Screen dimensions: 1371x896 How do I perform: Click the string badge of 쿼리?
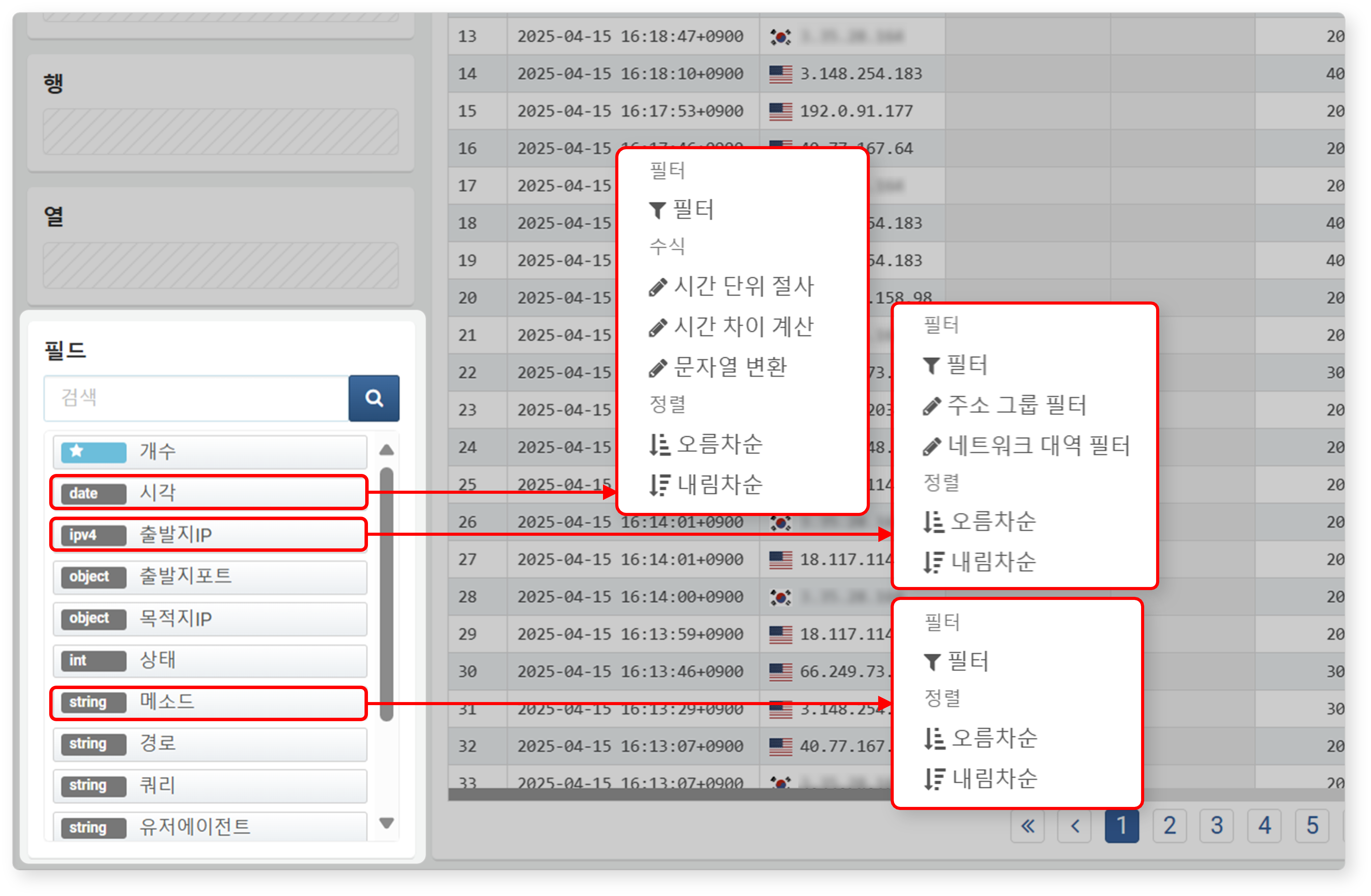click(x=93, y=785)
